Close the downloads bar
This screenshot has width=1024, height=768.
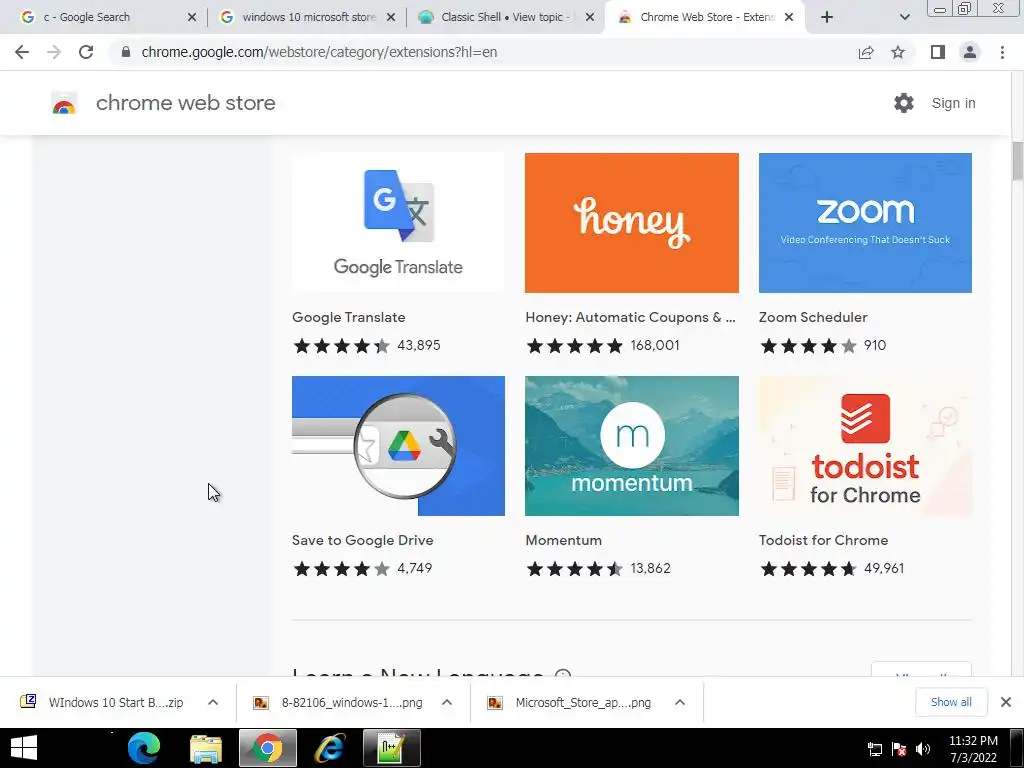pyautogui.click(x=1006, y=702)
